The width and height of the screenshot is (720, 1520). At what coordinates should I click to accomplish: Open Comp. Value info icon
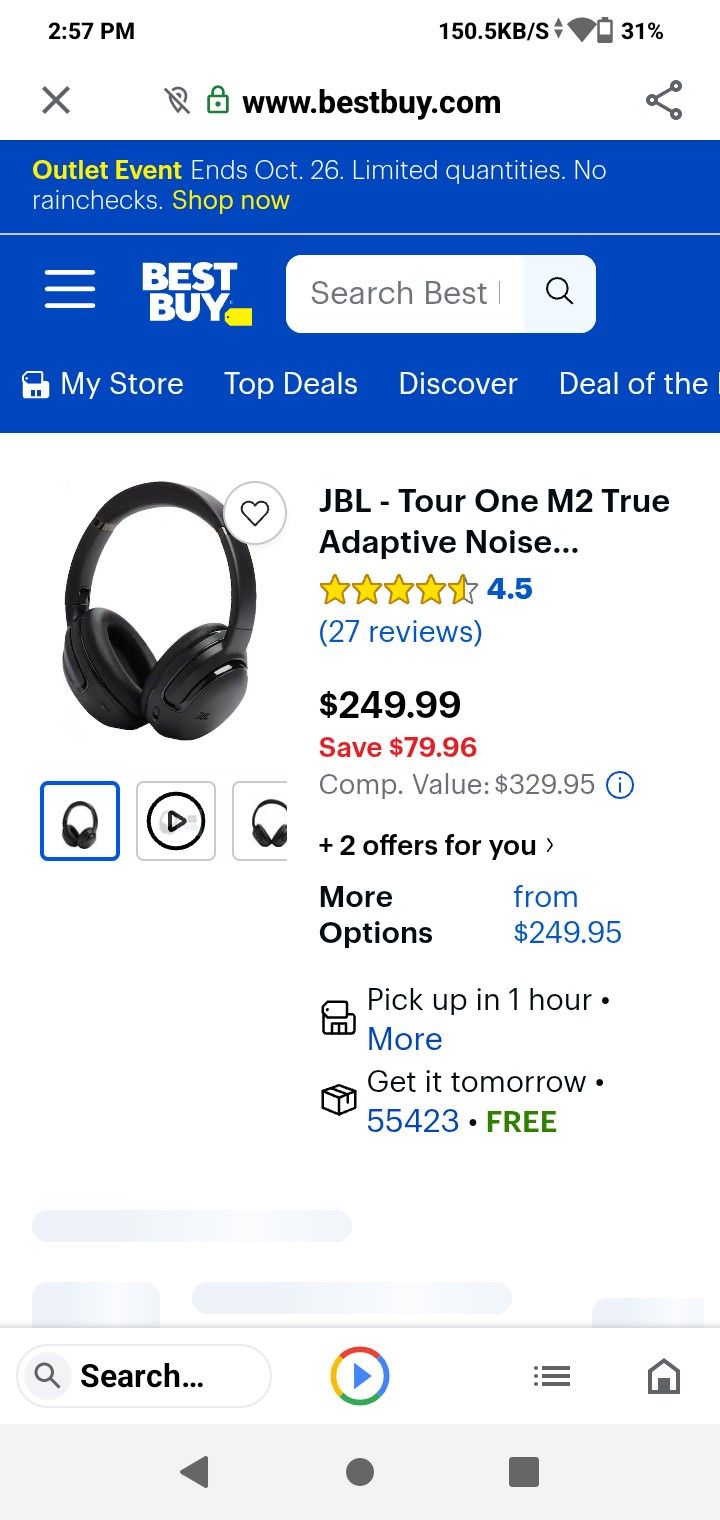coord(621,785)
